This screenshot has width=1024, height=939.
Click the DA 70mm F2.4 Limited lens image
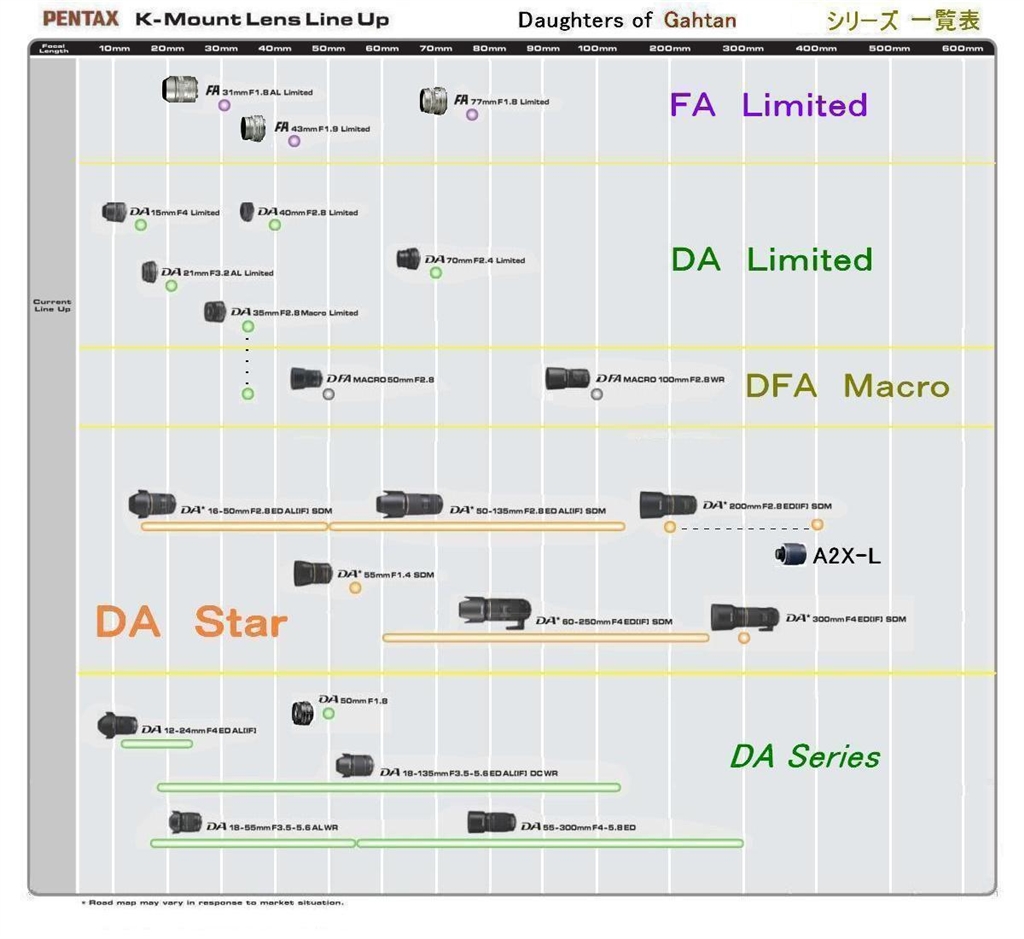point(408,259)
